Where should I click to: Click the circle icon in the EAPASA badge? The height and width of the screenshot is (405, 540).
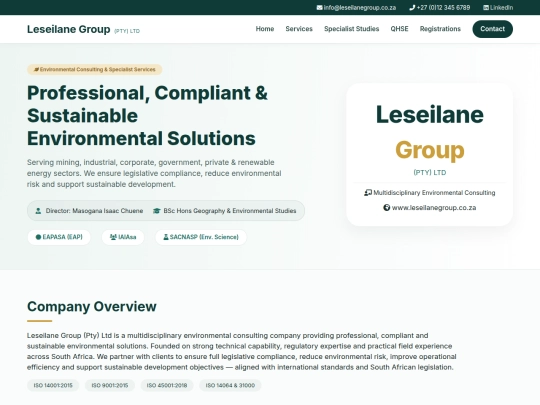click(x=38, y=237)
